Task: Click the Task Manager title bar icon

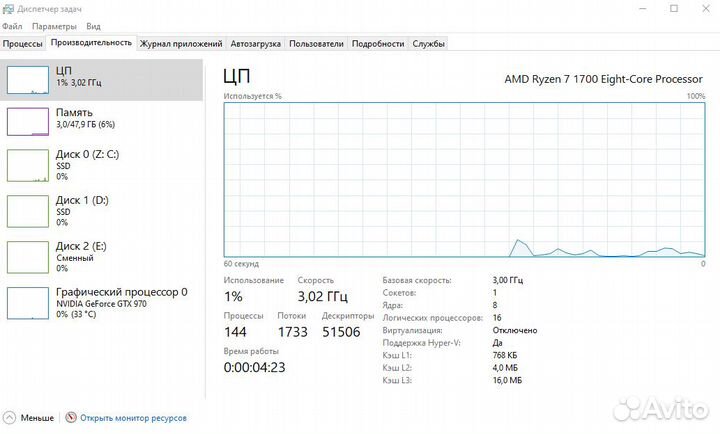Action: (8, 9)
